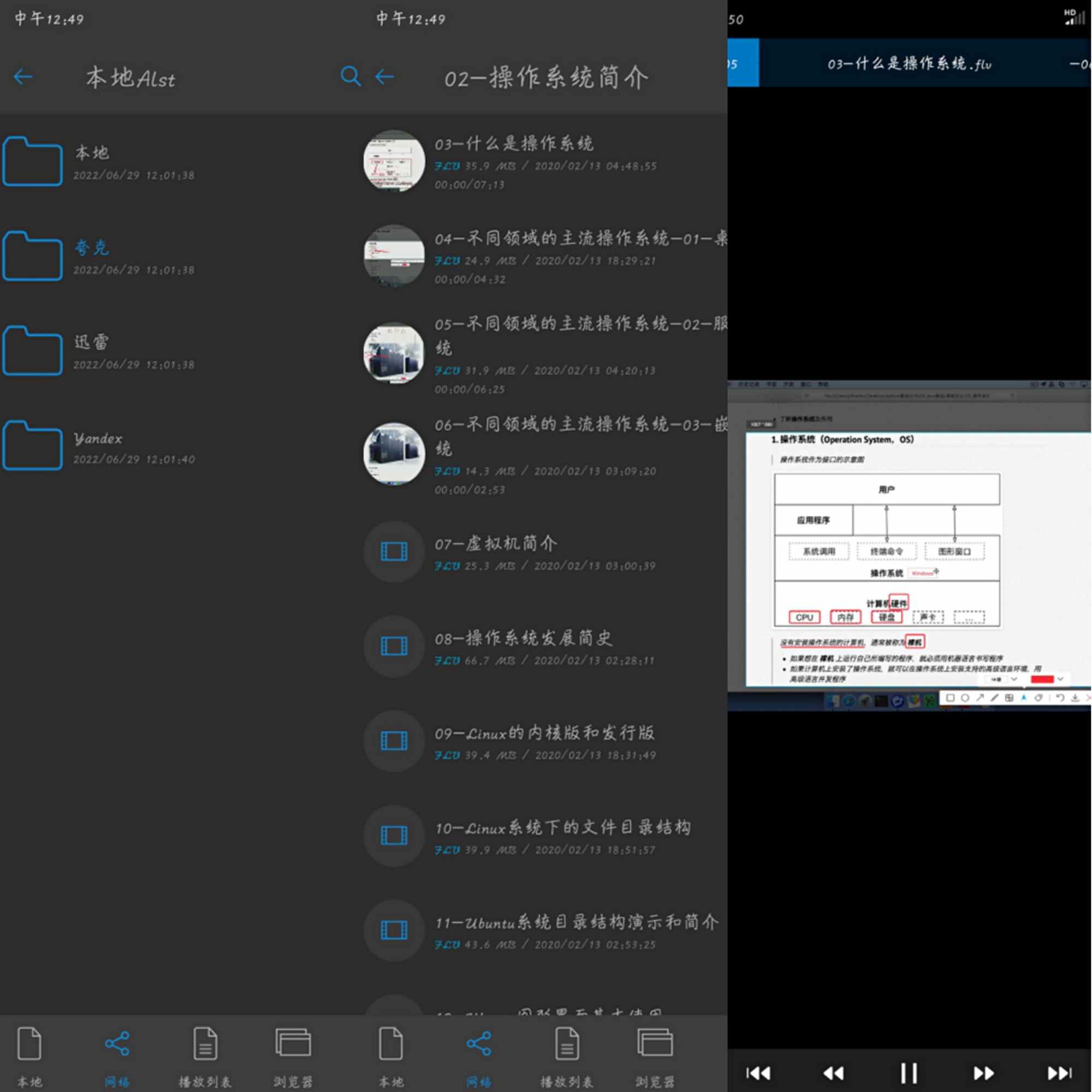Click the search magnifier icon
The image size is (1092, 1092).
pyautogui.click(x=351, y=76)
